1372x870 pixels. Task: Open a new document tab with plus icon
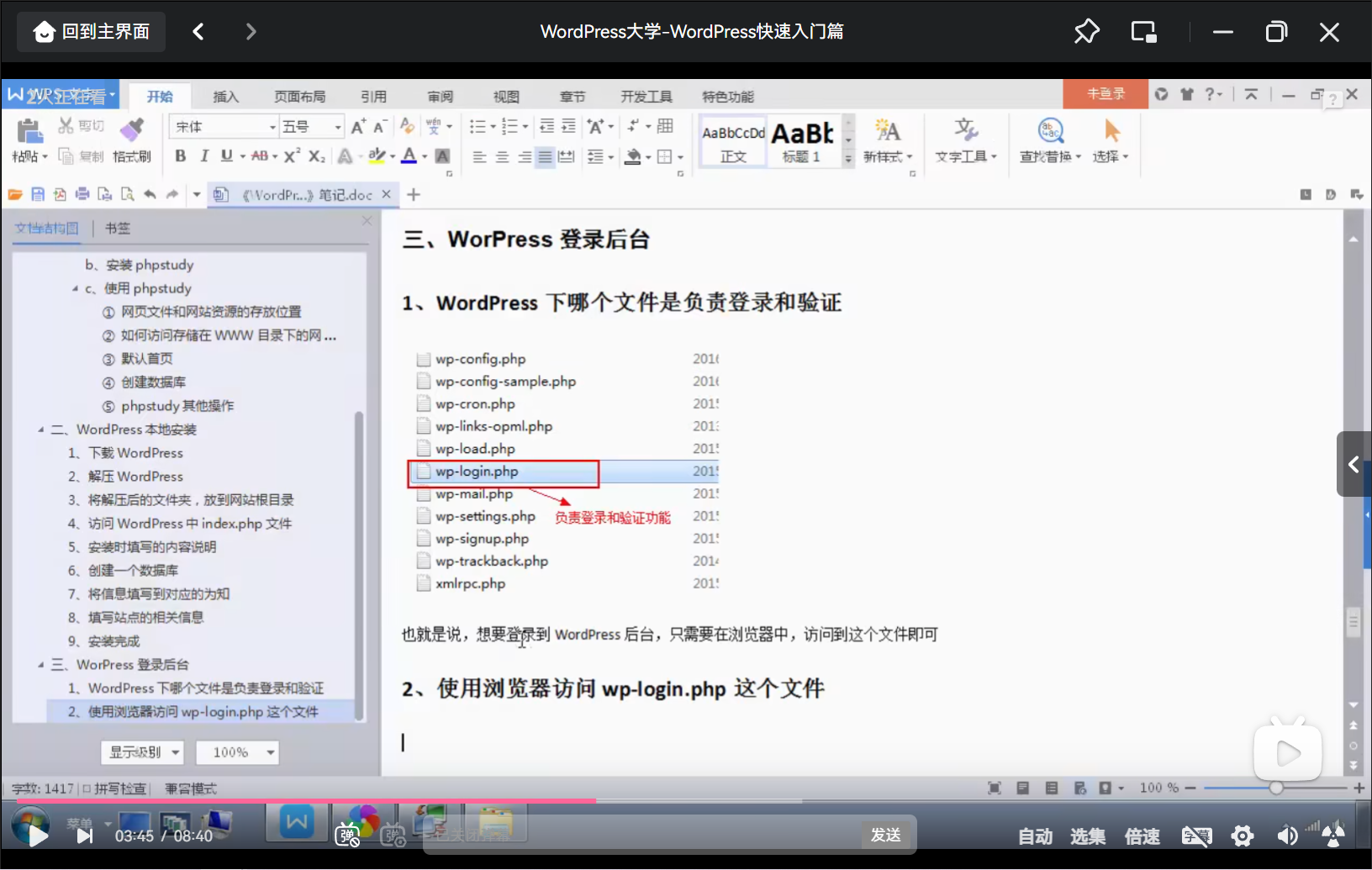click(414, 195)
